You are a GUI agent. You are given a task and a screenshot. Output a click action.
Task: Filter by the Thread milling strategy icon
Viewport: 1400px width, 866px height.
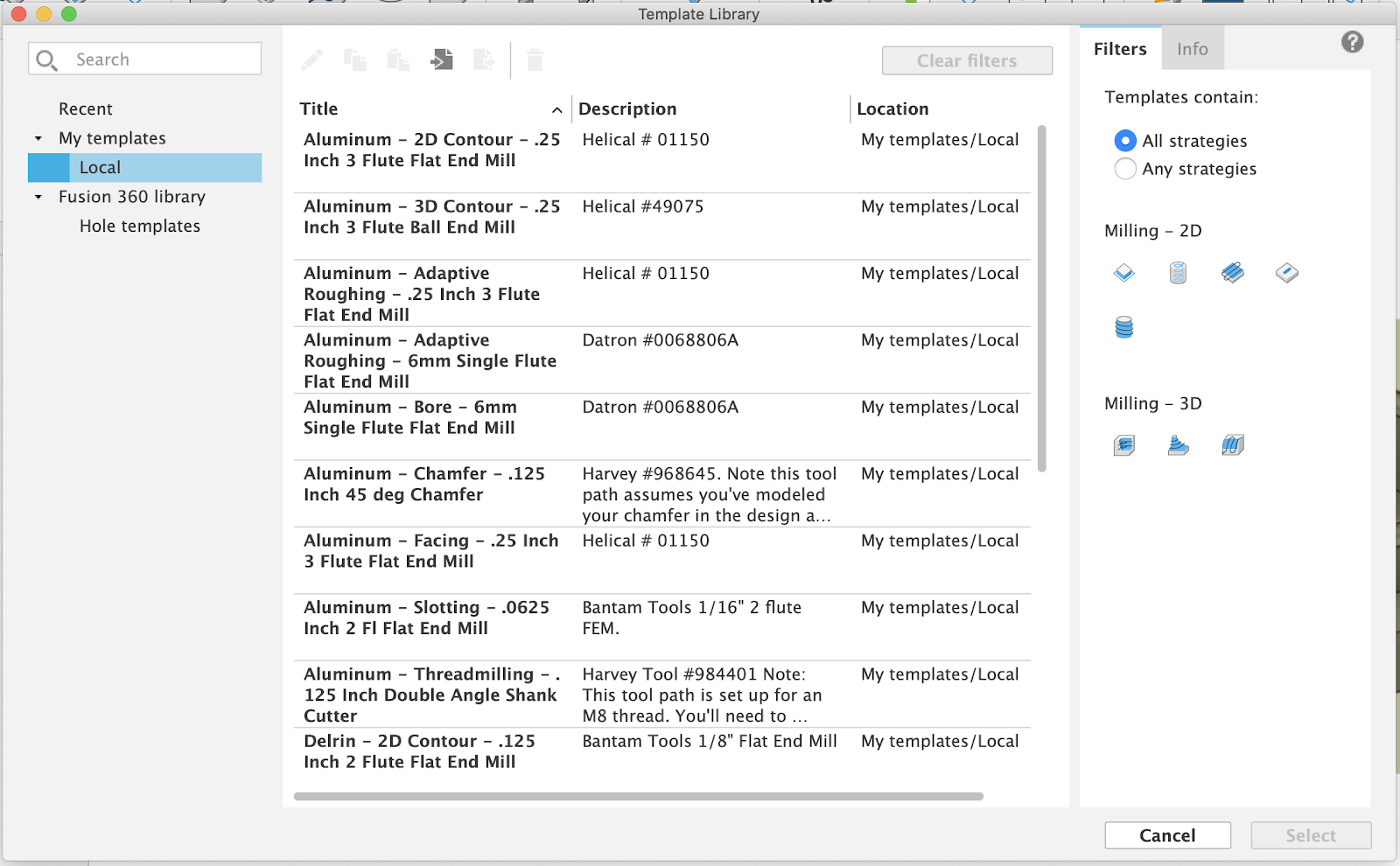coord(1124,327)
